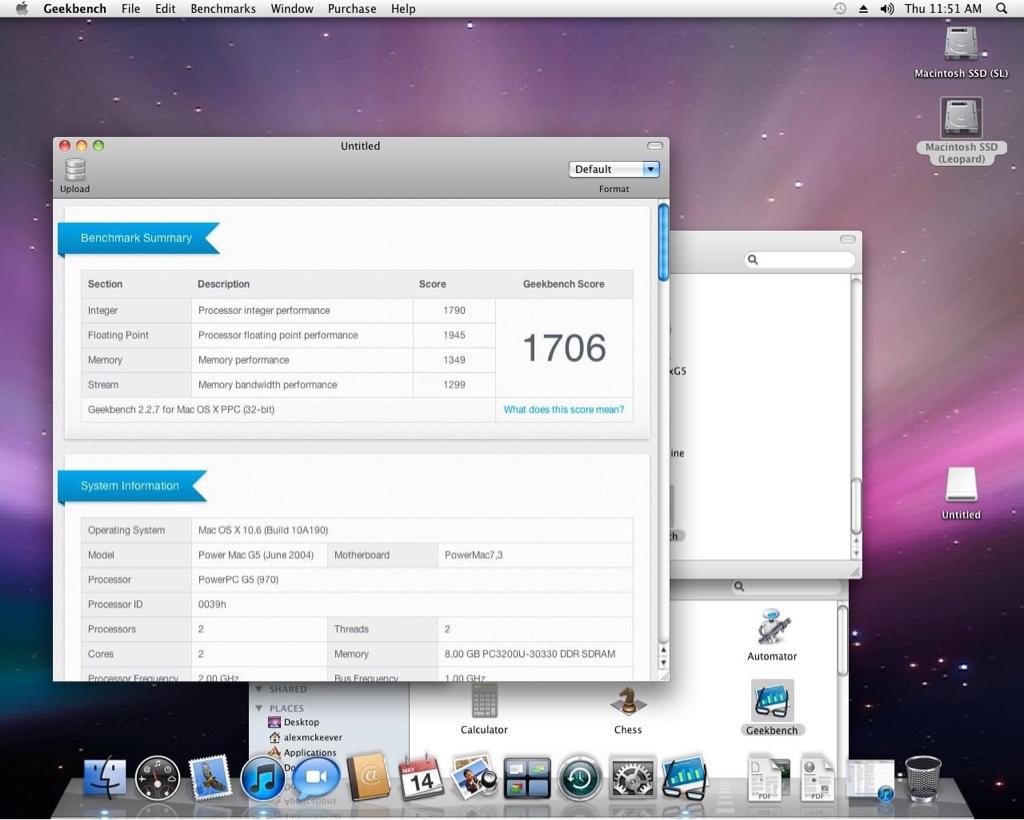Toggle toolbar pill button in Untitled window
1024x820 pixels.
pos(654,146)
